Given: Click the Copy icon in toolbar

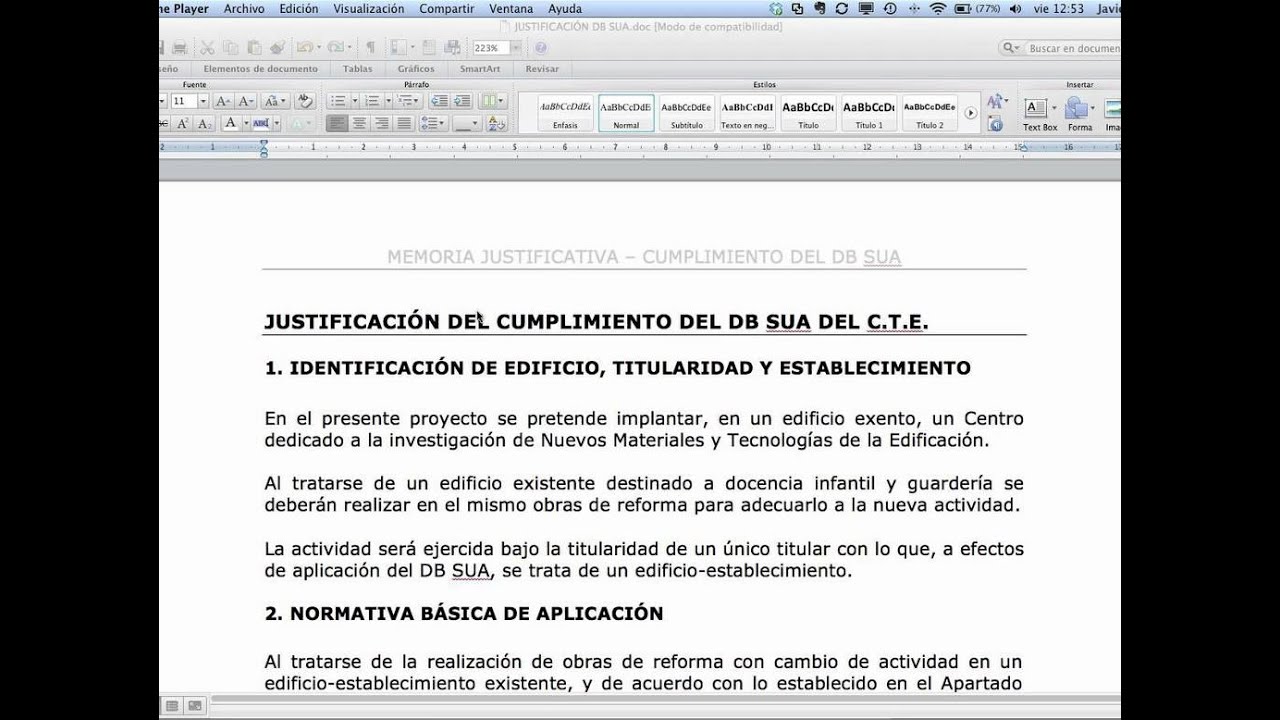Looking at the screenshot, I should [x=230, y=47].
